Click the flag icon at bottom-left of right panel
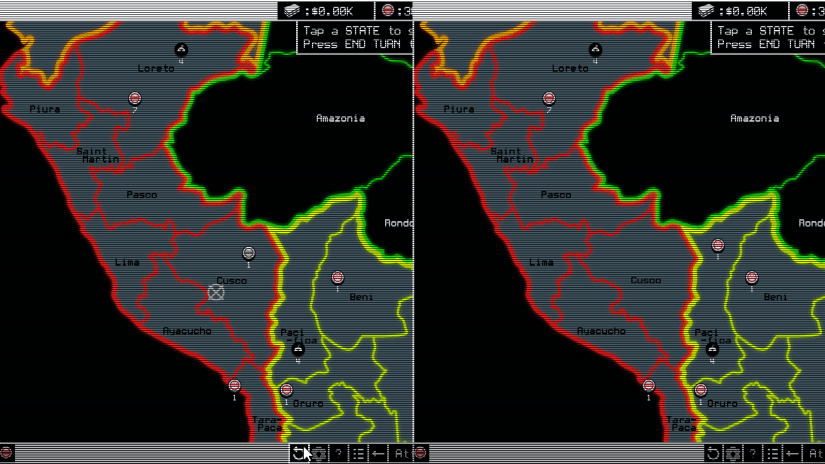The height and width of the screenshot is (464, 825). 421,453
